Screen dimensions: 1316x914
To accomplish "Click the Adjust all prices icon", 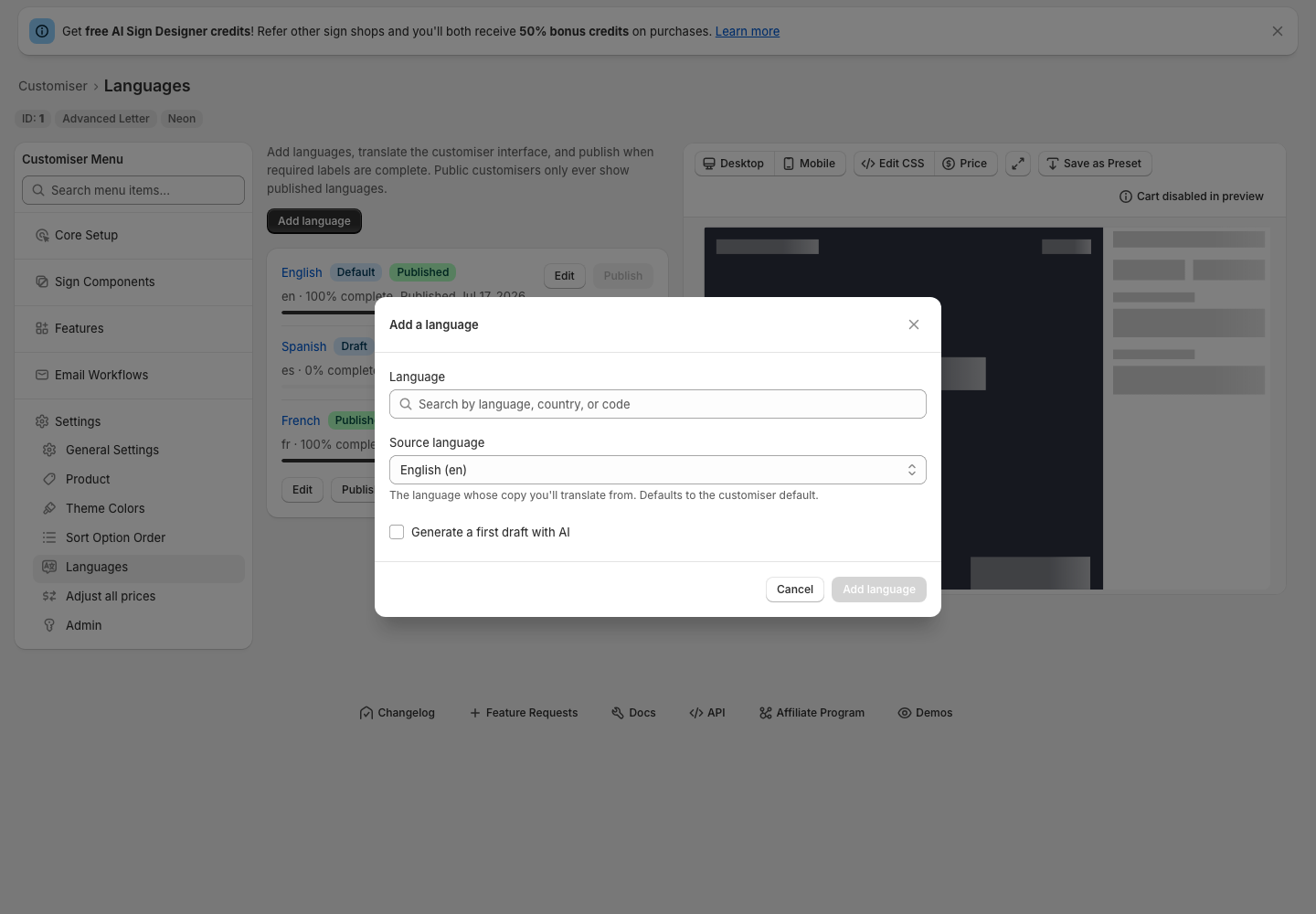I will pyautogui.click(x=49, y=596).
